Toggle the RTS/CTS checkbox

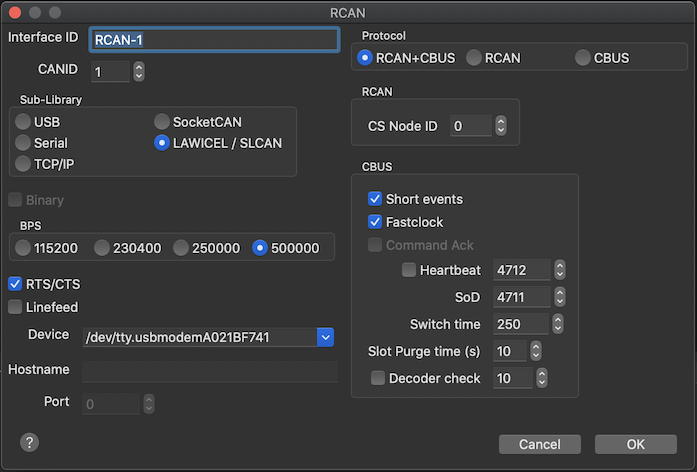(x=15, y=284)
